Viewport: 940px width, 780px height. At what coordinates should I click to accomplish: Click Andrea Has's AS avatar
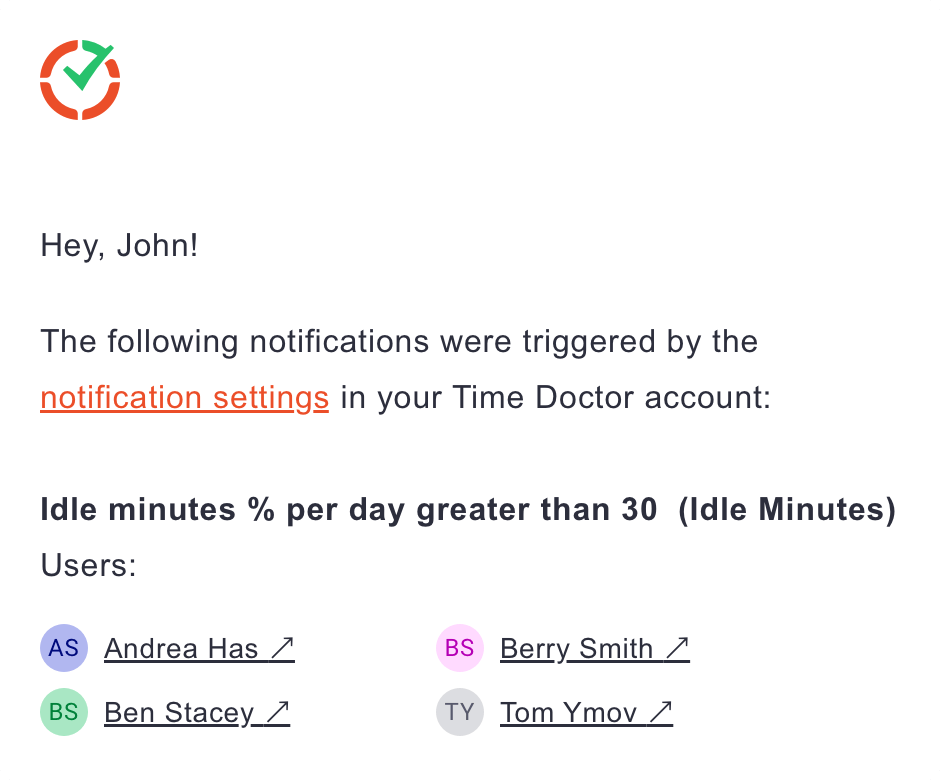point(64,649)
